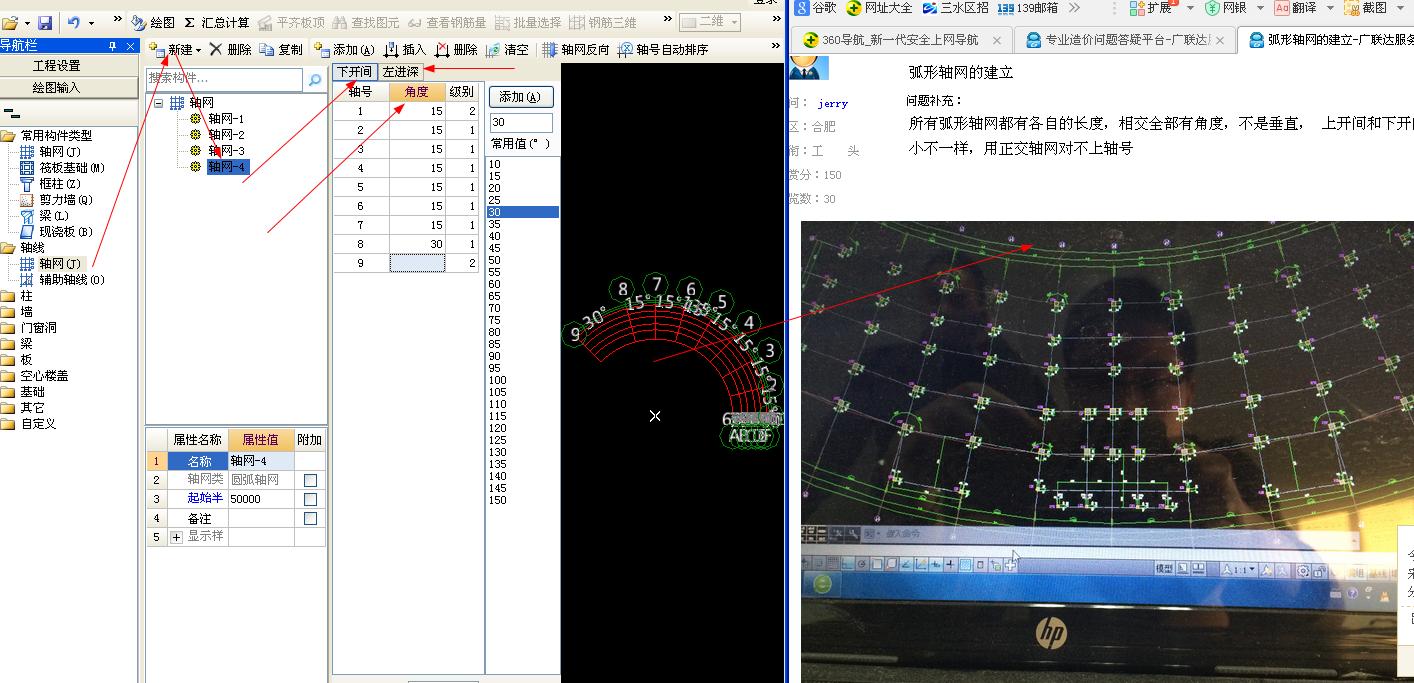
Task: Click the 搜索构件 search field
Action: pos(225,80)
